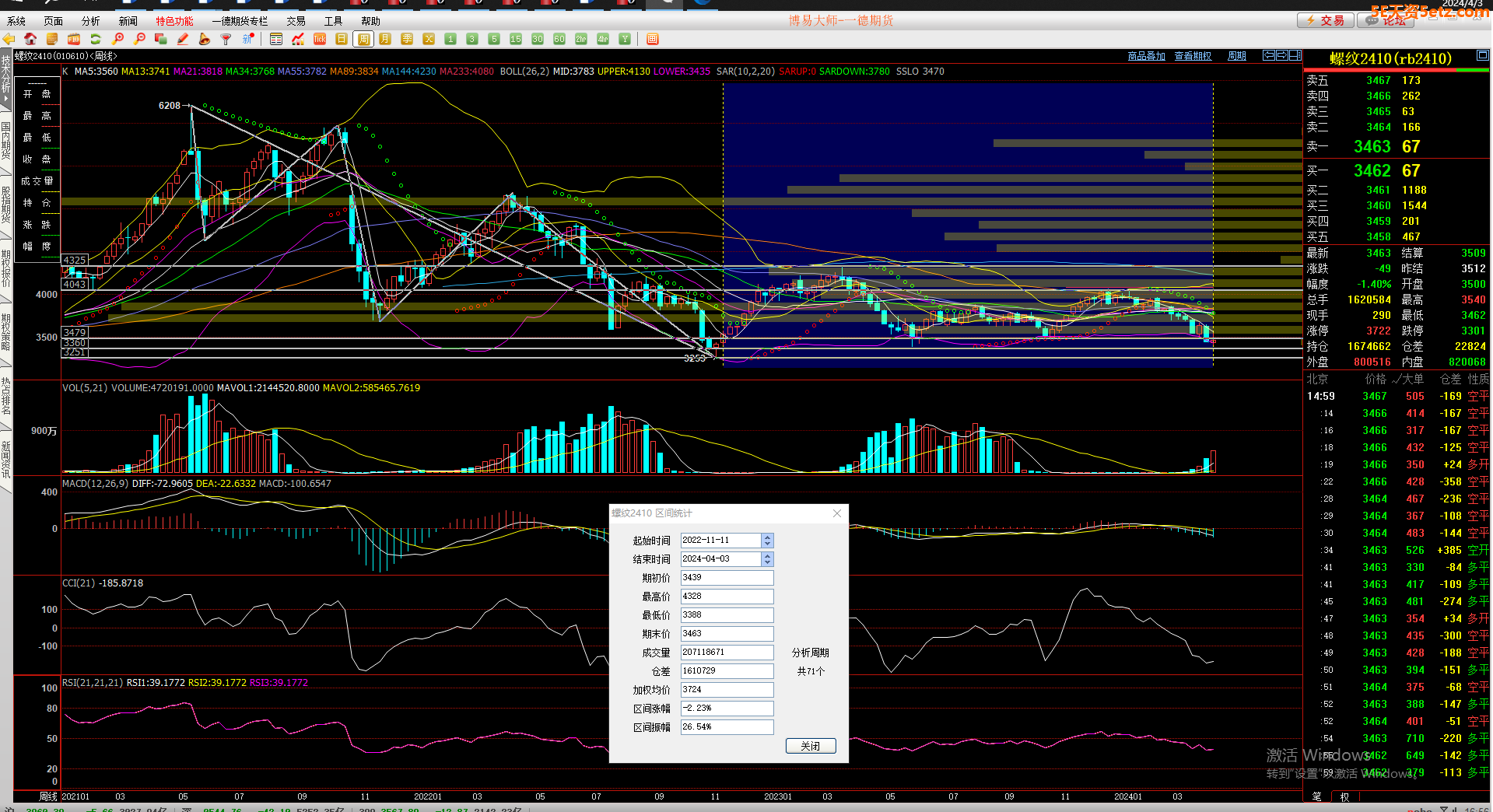Screen dimensions: 1493x812
Task: Select the 15-minute period icon
Action: pos(516,39)
